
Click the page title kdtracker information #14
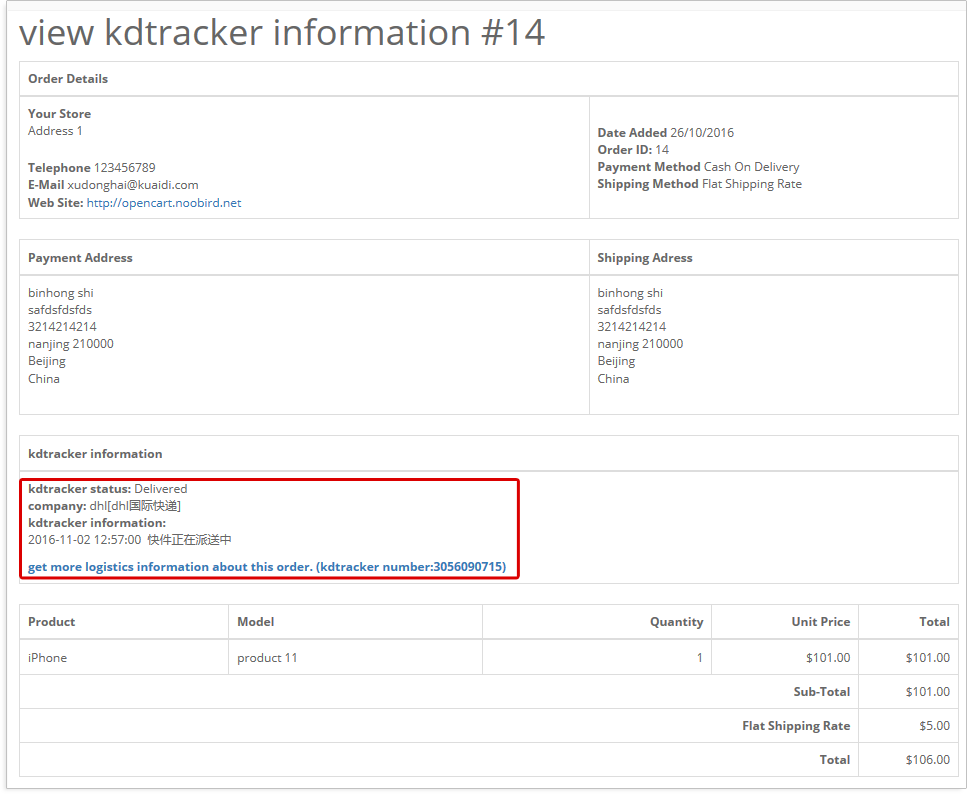pos(282,32)
